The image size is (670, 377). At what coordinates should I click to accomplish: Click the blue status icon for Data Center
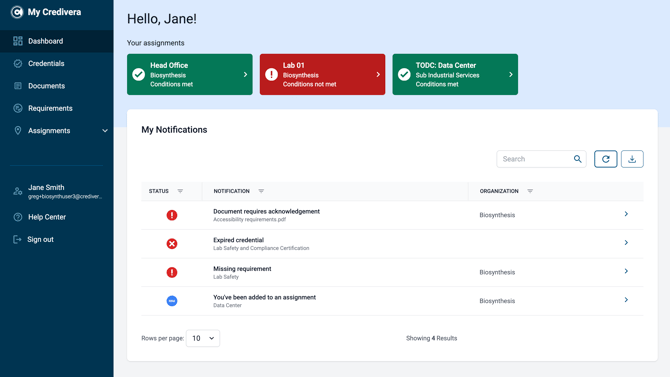click(172, 301)
